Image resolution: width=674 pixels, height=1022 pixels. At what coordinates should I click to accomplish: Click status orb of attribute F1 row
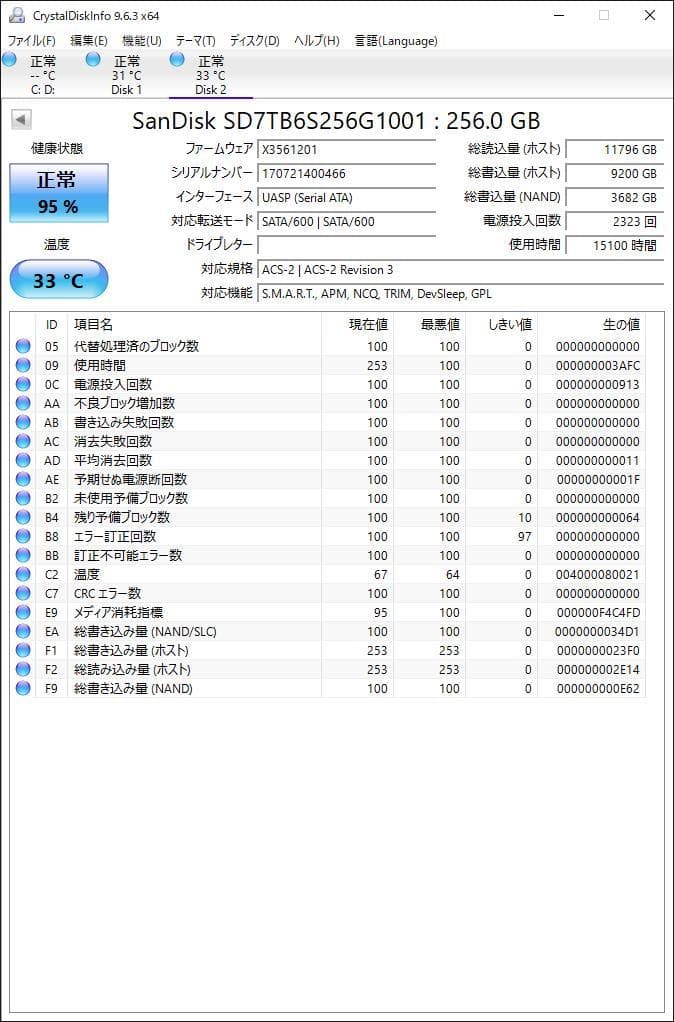coord(23,650)
